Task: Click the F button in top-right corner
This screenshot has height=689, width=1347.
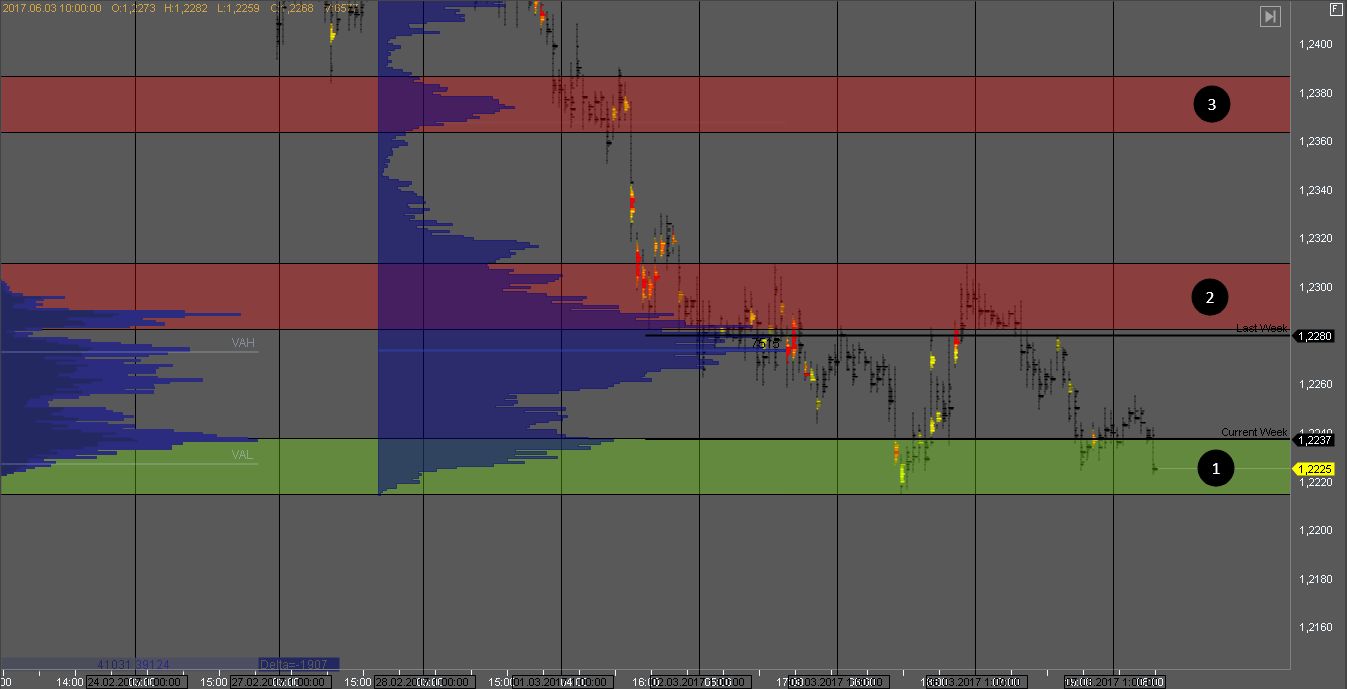Action: coord(1335,10)
